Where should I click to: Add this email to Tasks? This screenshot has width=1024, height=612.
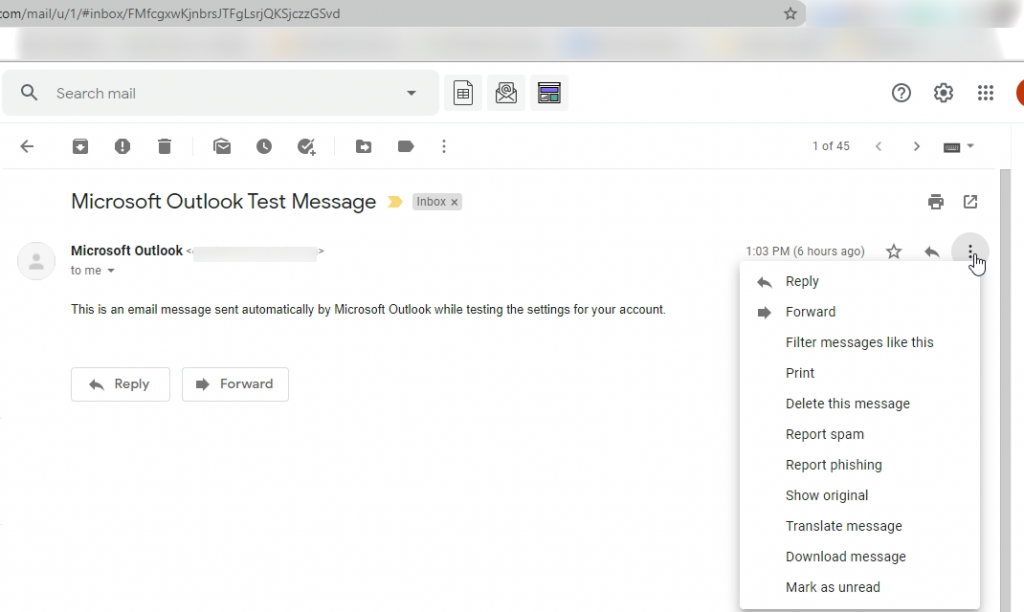tap(306, 146)
